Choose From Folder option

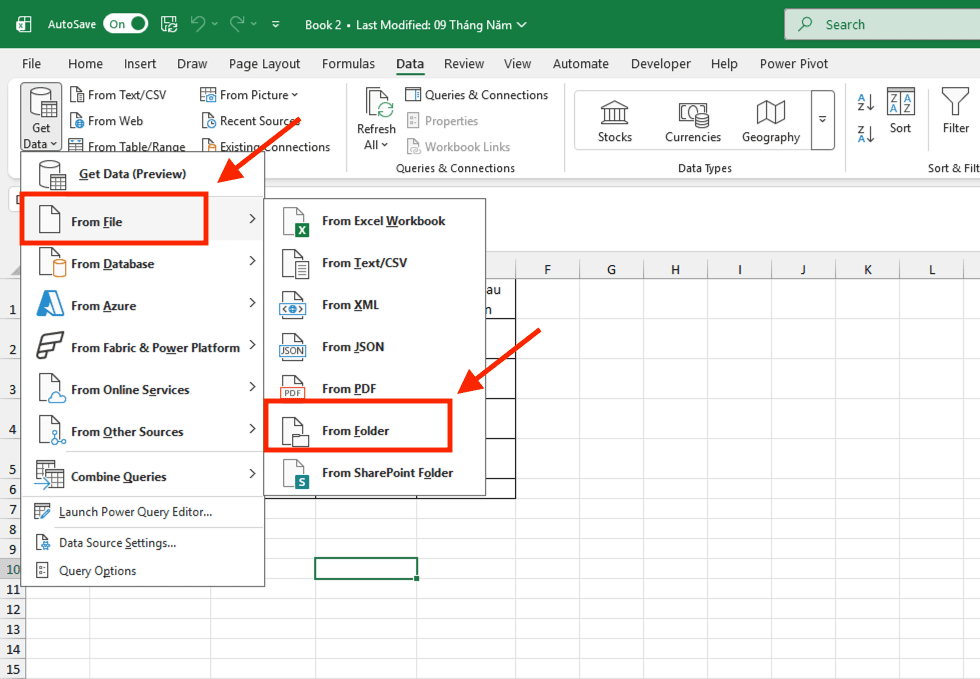[374, 430]
